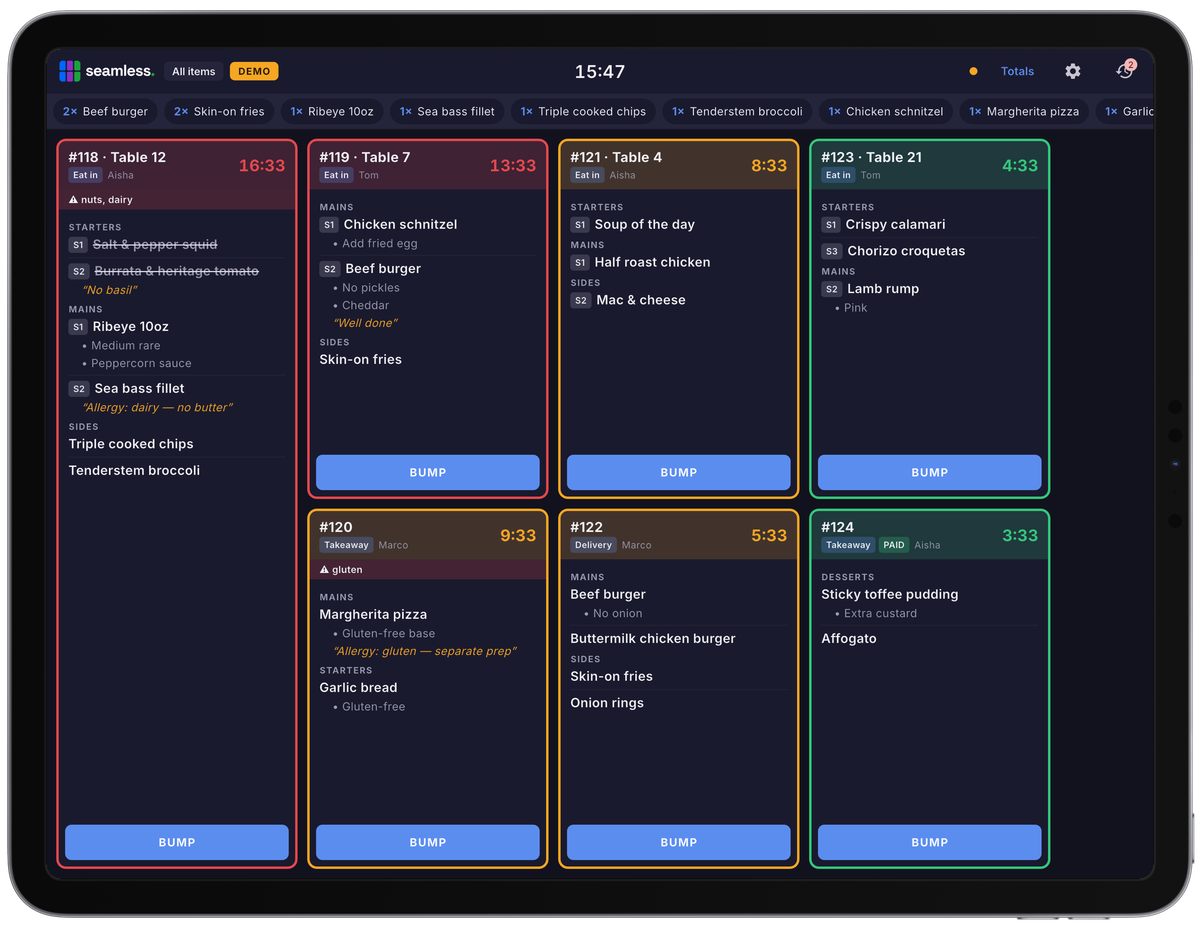Select the 2× Skin-on fries summary chip

(219, 111)
